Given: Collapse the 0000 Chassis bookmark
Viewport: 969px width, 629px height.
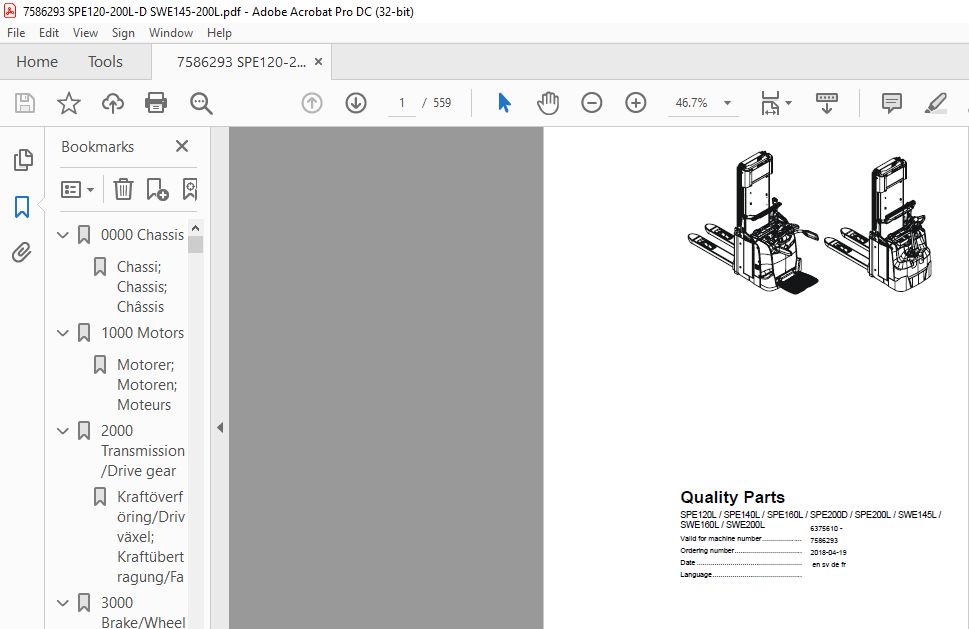Looking at the screenshot, I should (x=62, y=235).
